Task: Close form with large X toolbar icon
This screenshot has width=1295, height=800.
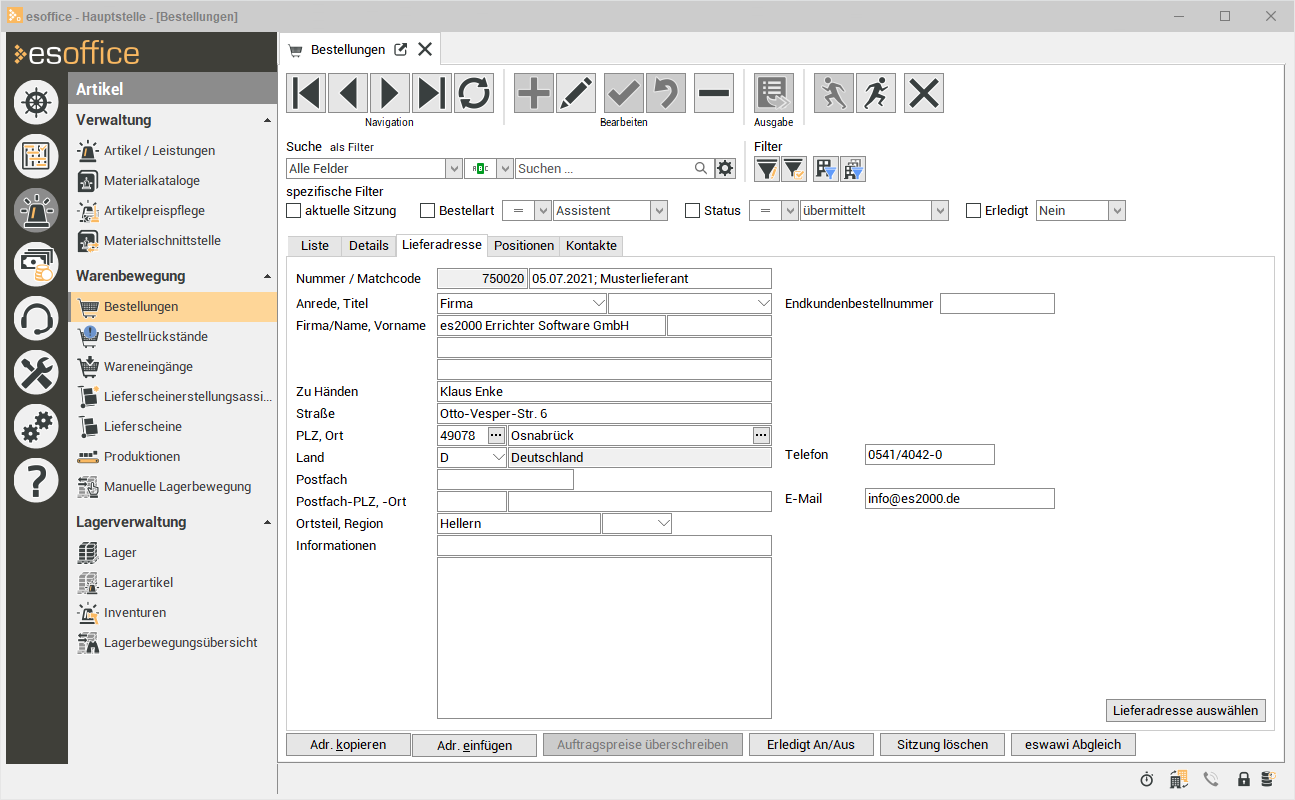Action: point(924,93)
